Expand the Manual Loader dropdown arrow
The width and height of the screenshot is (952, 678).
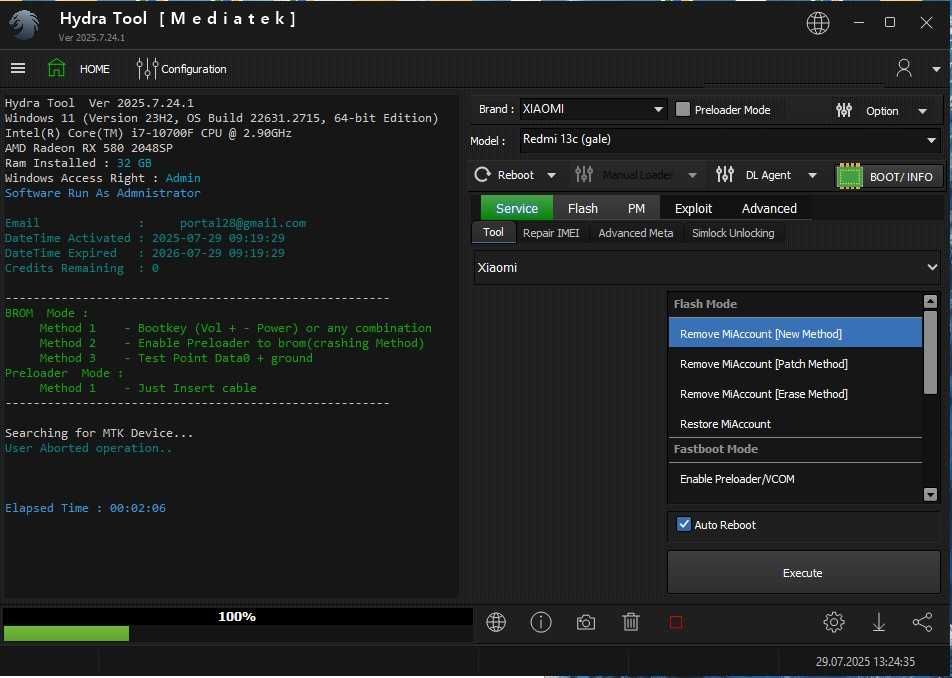tap(692, 175)
